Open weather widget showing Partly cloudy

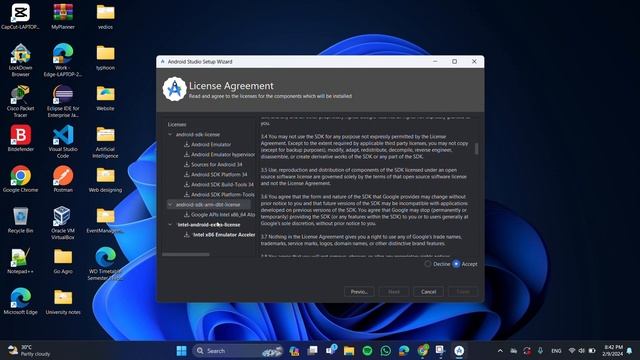tap(29, 351)
